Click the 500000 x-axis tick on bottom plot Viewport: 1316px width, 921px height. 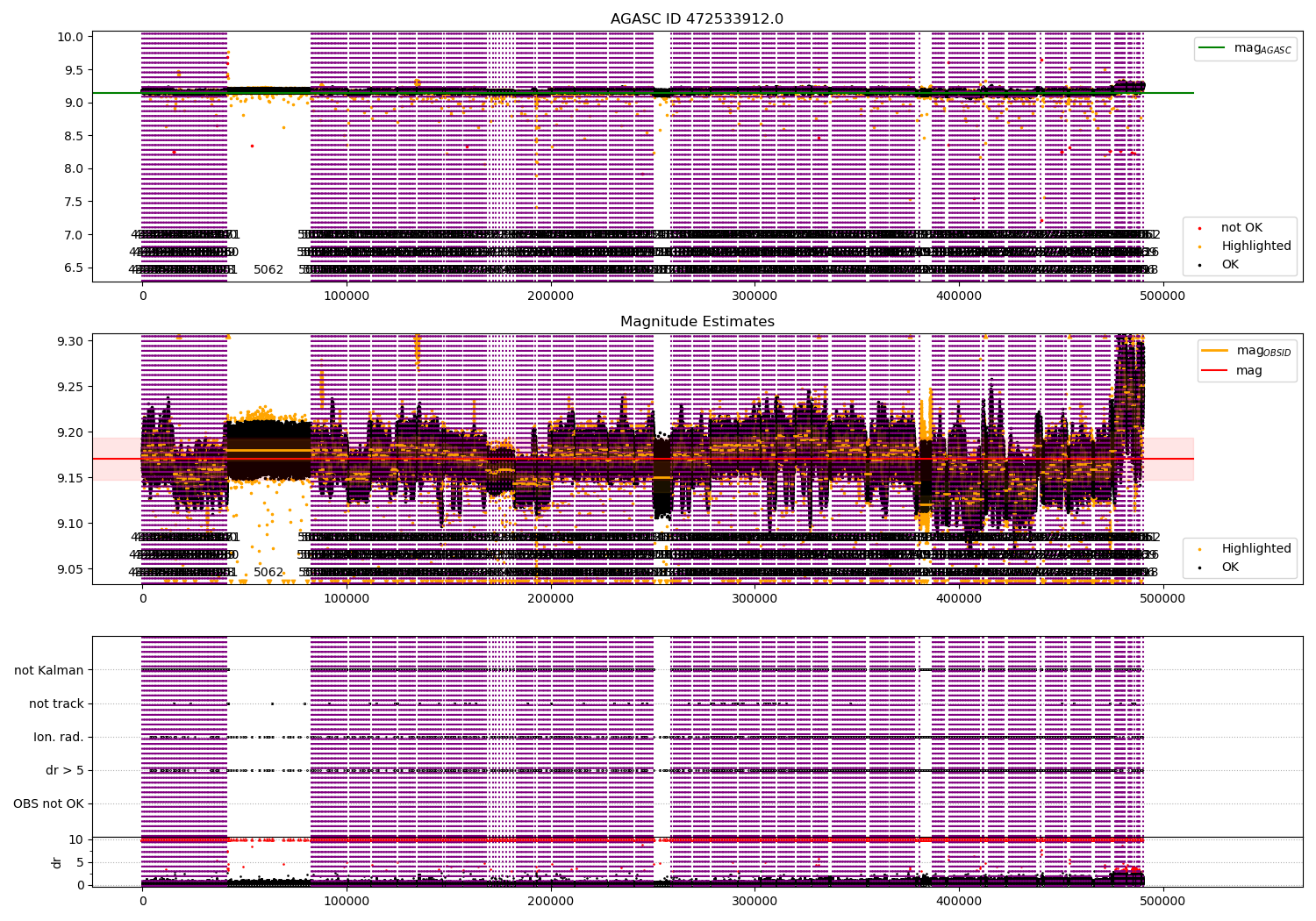[x=1163, y=900]
